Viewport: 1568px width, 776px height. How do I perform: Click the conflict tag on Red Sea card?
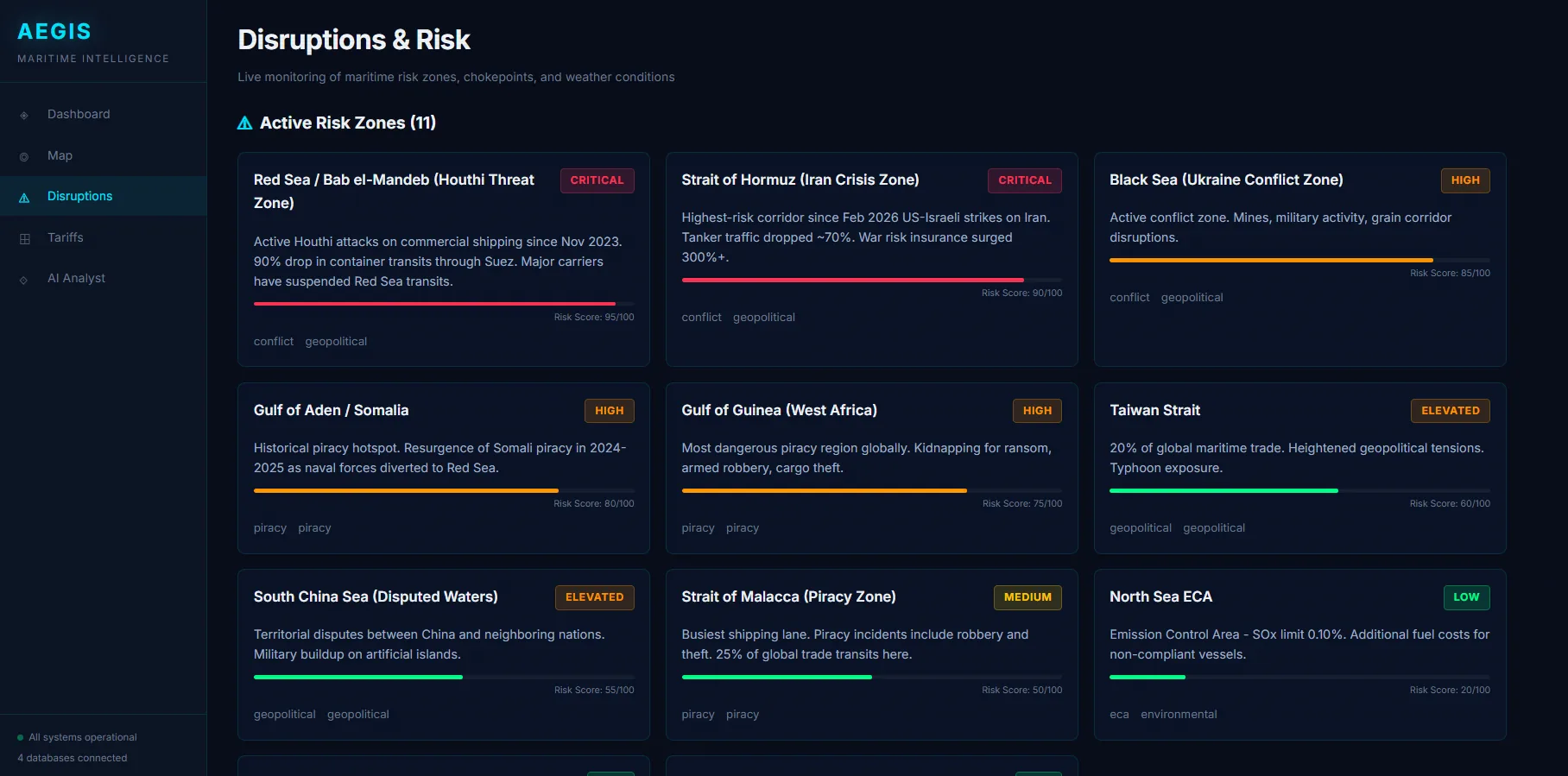(x=274, y=342)
